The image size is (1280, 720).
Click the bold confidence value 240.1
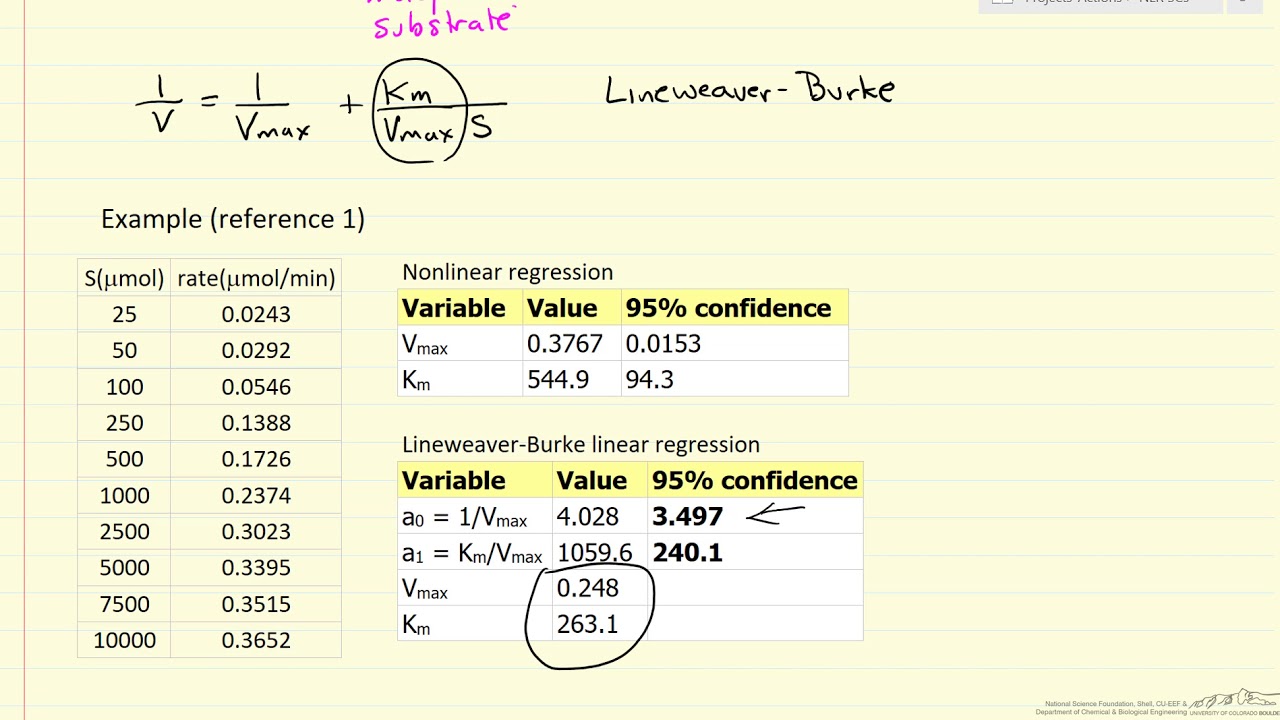pos(687,553)
